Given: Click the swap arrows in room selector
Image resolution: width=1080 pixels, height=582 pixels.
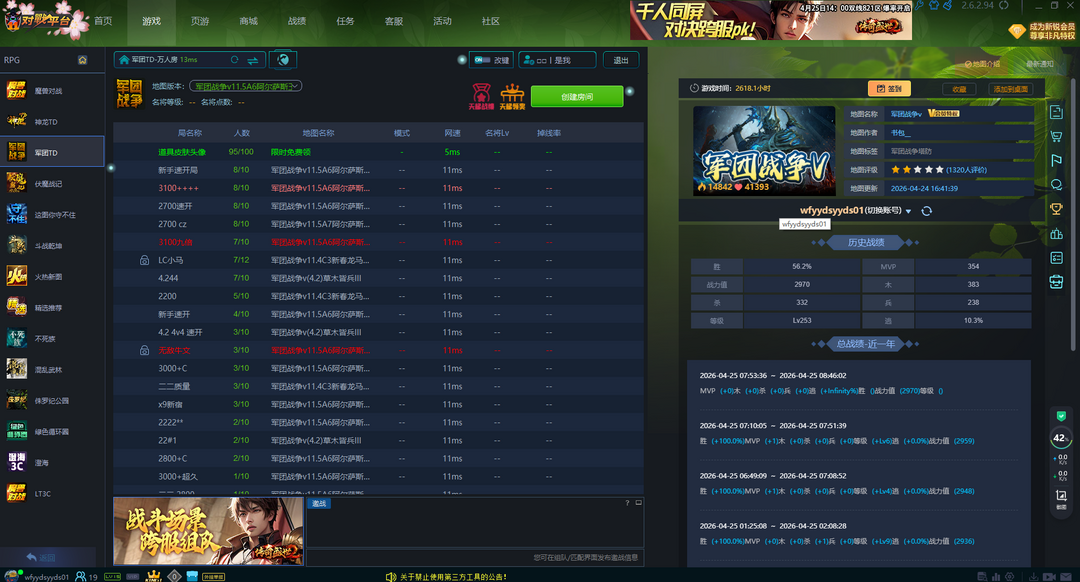Looking at the screenshot, I should click(x=255, y=60).
